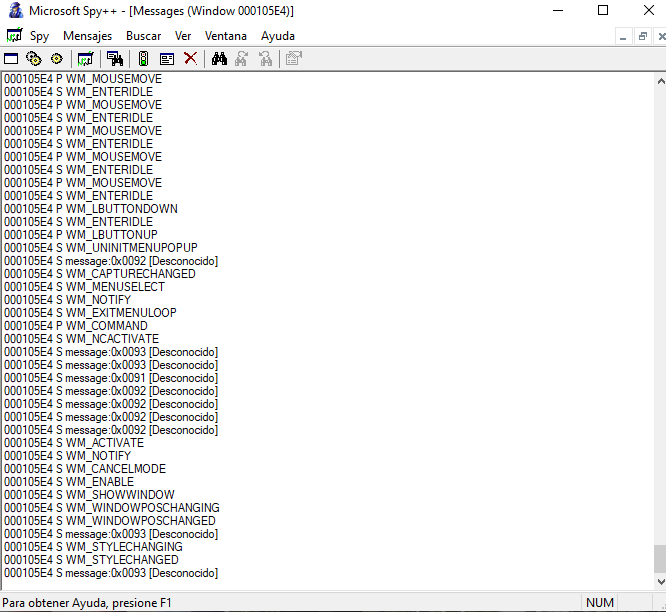Open the Threads view (single gear icon)
The image size is (670, 612).
pos(56,59)
